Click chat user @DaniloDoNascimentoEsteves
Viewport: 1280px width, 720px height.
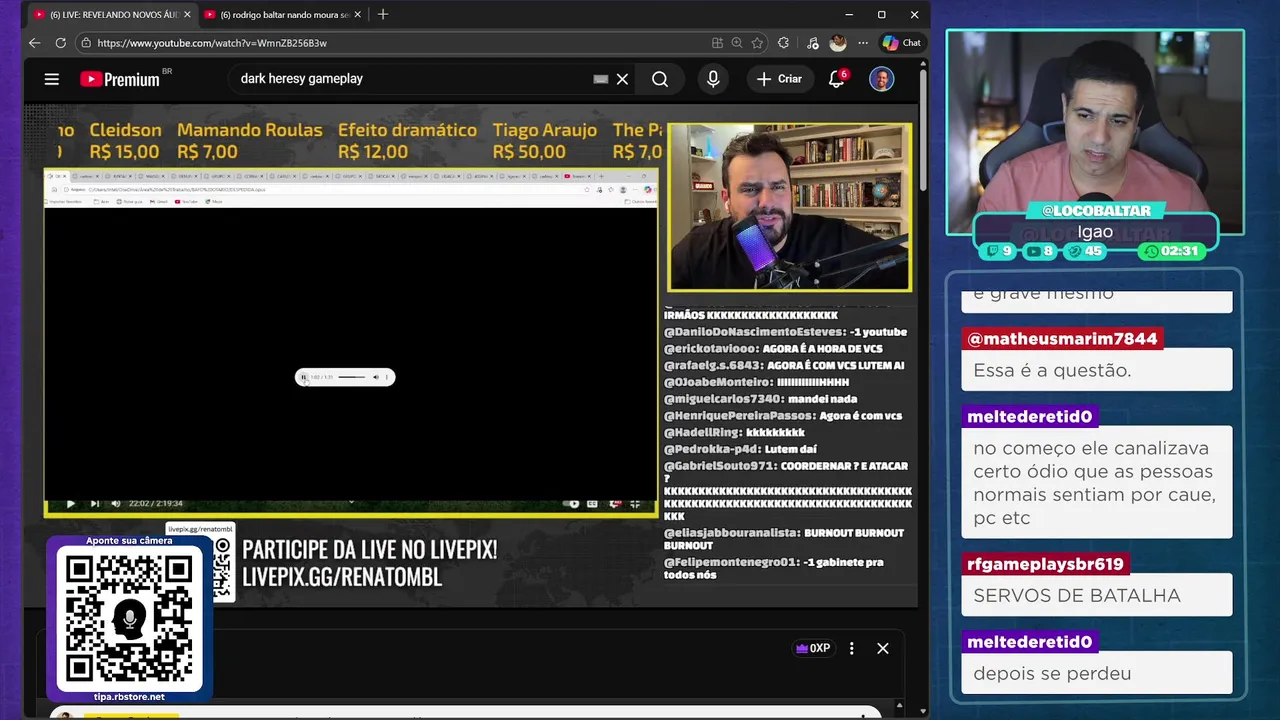pos(754,332)
